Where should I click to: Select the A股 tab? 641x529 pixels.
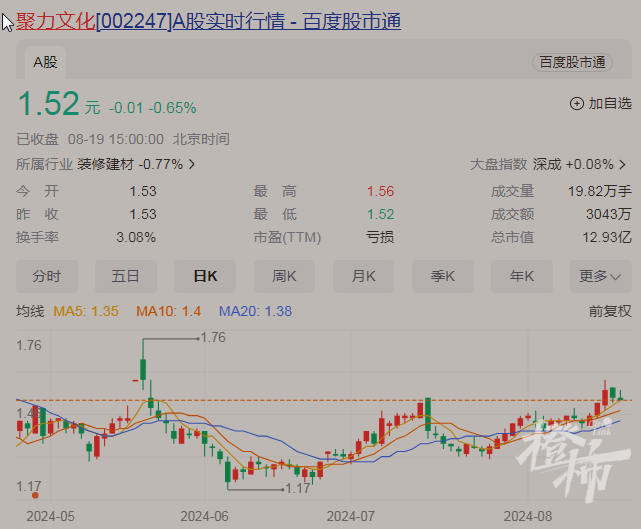tap(45, 63)
